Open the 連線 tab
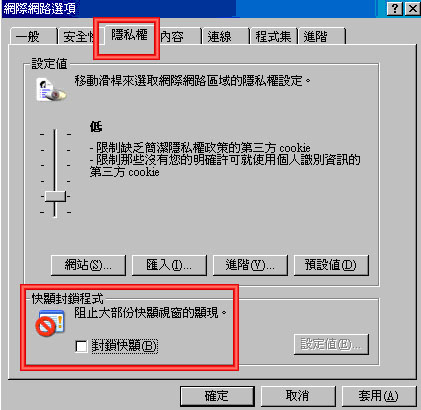Image resolution: width=421 pixels, height=410 pixels. [x=226, y=36]
